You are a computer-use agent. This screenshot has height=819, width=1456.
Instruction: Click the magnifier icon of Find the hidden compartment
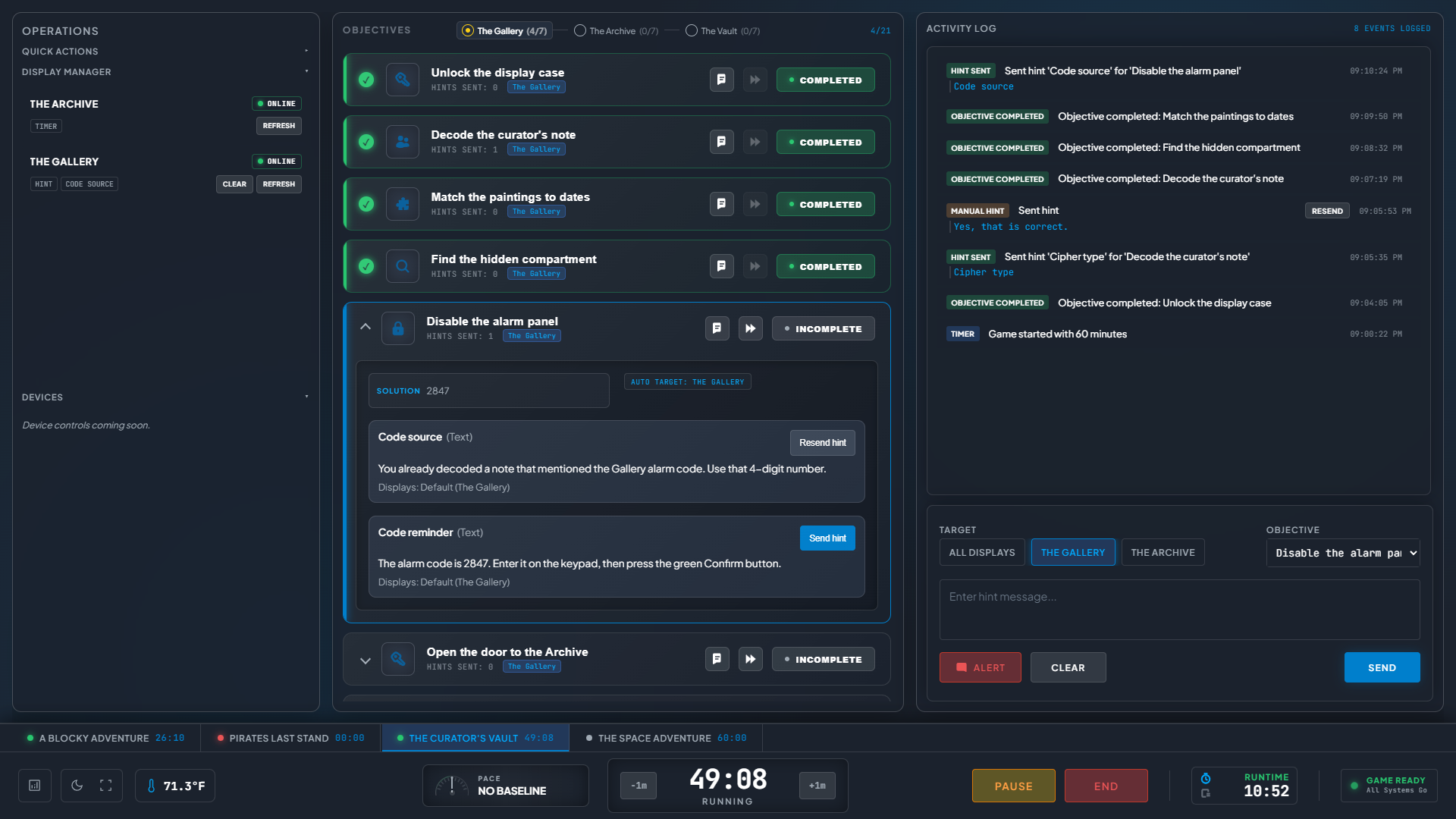pos(403,266)
